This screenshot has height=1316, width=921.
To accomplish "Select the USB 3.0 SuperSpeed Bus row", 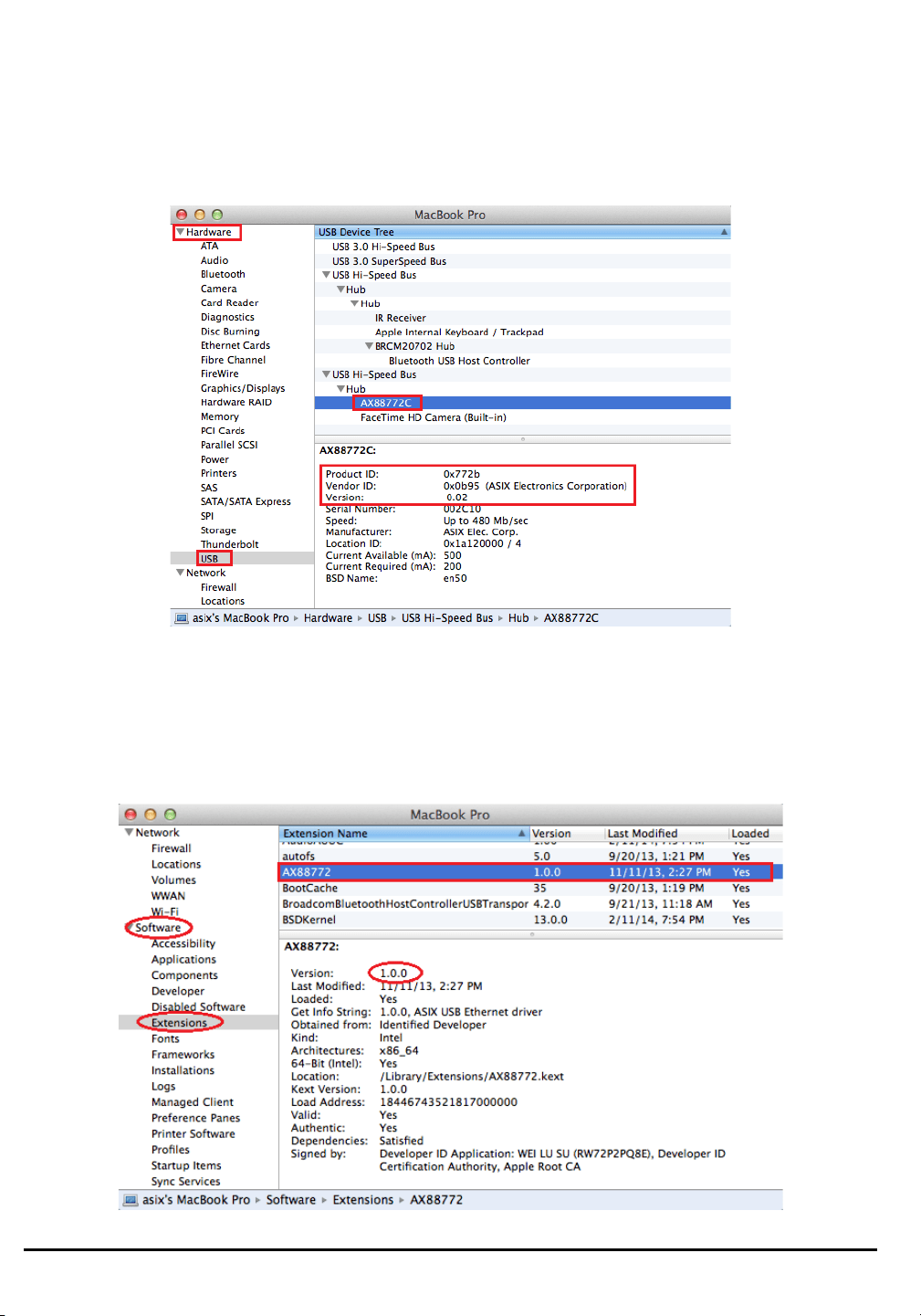I will point(522,261).
